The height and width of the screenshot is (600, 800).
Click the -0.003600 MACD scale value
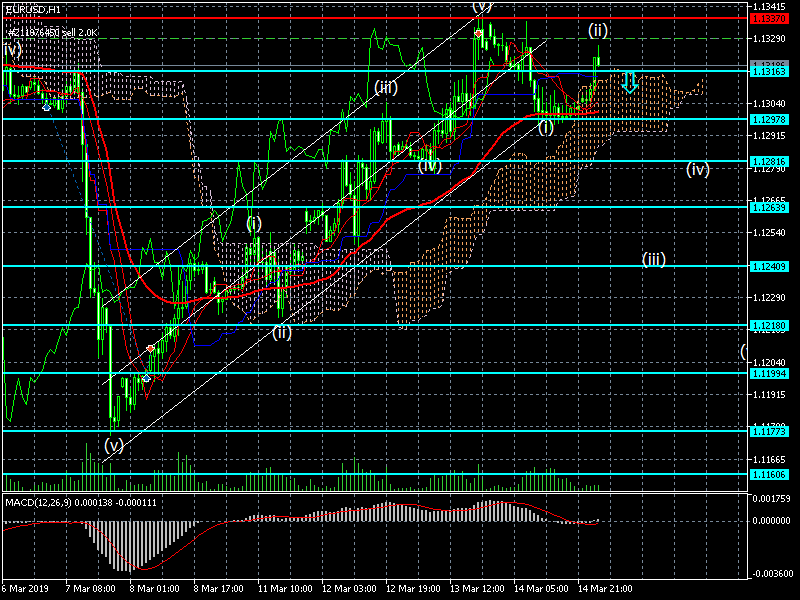[771, 574]
